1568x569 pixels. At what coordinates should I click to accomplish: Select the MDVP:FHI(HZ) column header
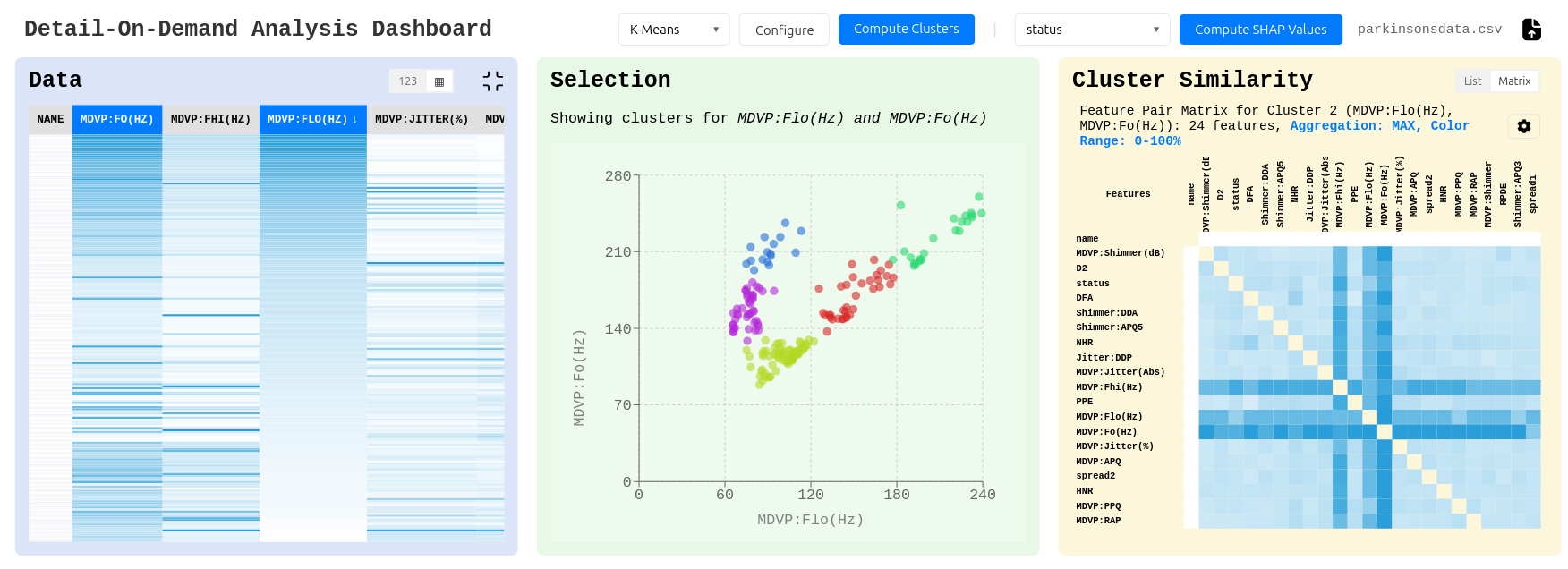tap(210, 119)
